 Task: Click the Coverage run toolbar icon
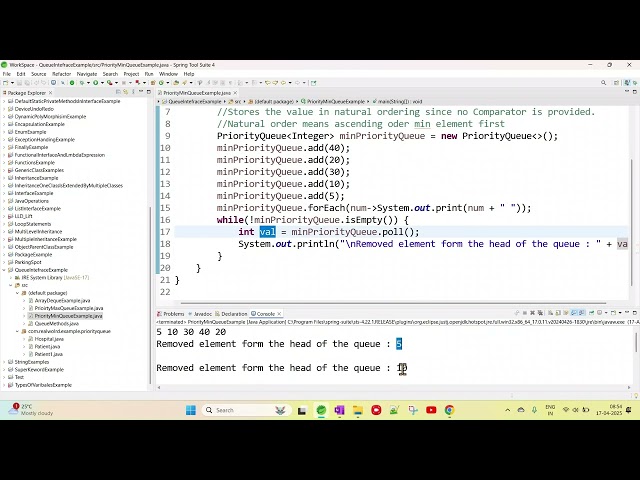pyautogui.click(x=109, y=83)
